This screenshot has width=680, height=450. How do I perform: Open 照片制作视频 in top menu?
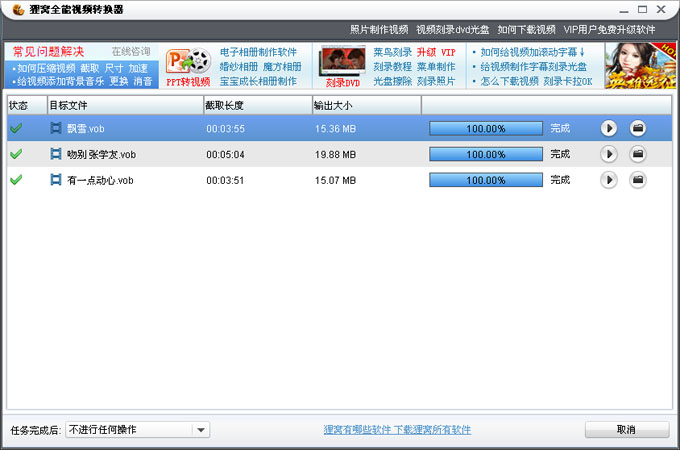(378, 30)
